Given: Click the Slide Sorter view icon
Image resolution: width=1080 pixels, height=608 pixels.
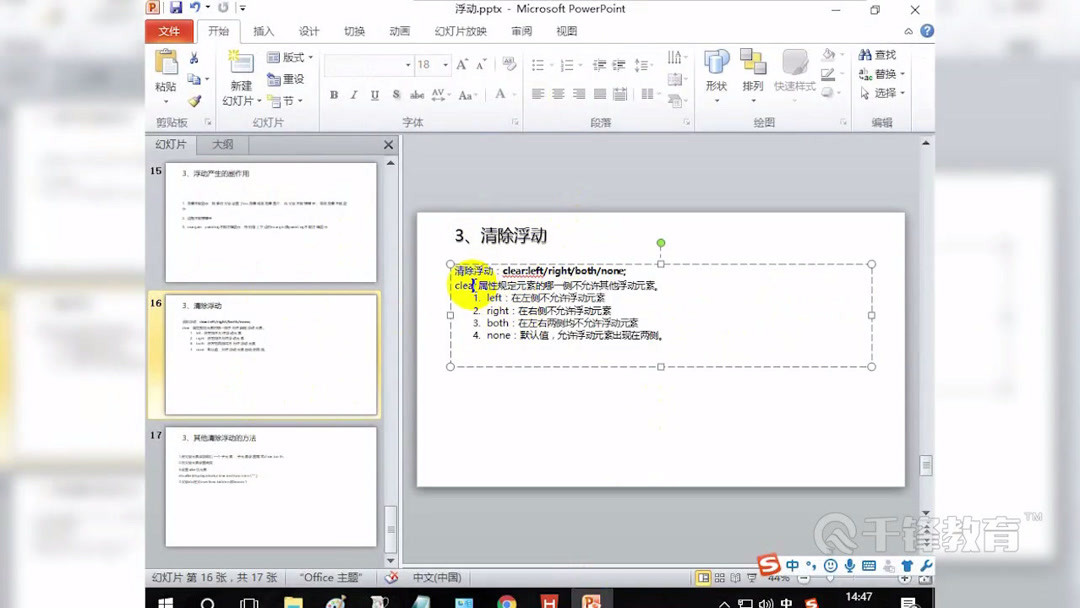Looking at the screenshot, I should 720,577.
